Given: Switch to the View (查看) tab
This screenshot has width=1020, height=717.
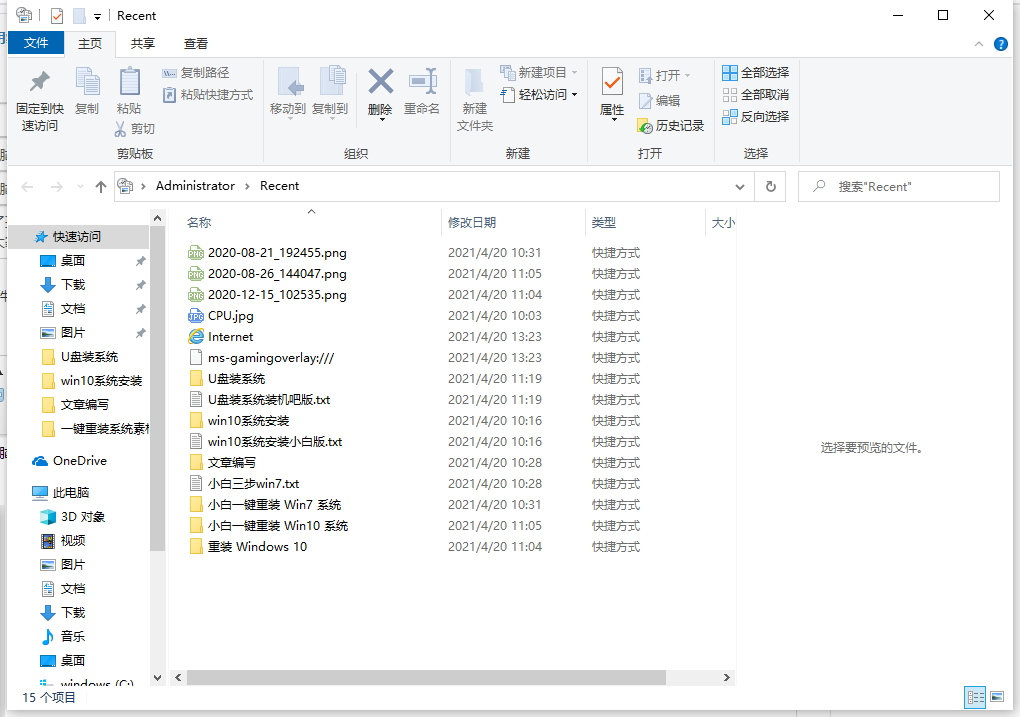Looking at the screenshot, I should pos(195,43).
